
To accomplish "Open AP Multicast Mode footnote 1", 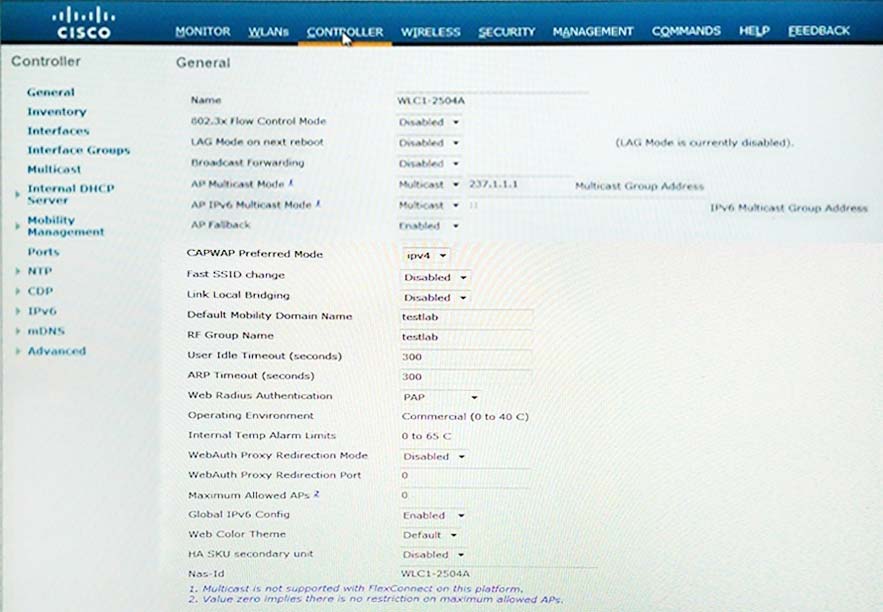I will (291, 182).
